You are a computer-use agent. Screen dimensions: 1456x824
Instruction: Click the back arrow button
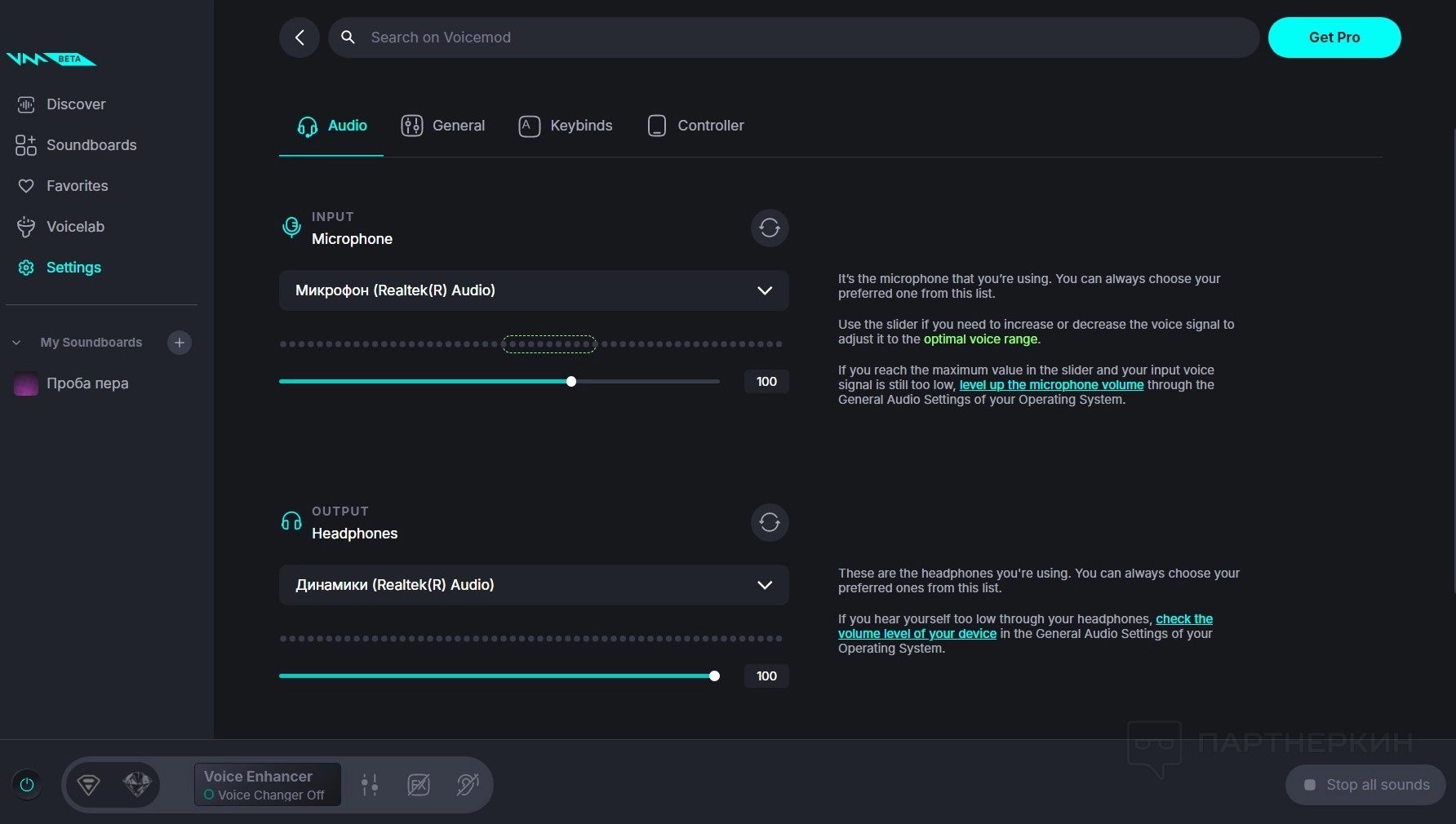(300, 38)
